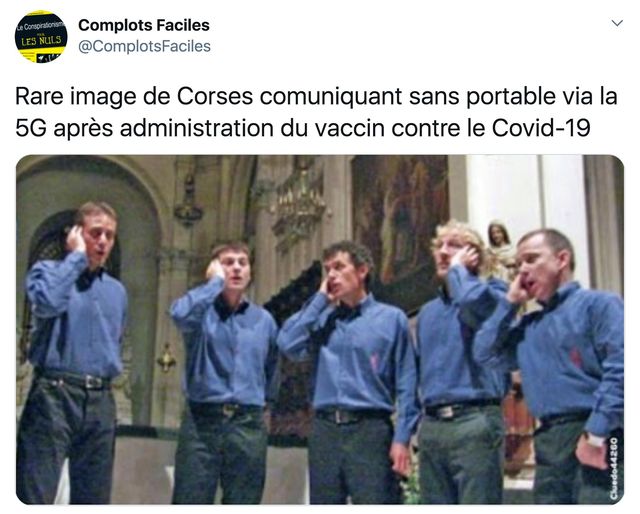This screenshot has height=514, width=640.
Task: Click the Cluedo44260 watermark on the photo
Action: [614, 468]
